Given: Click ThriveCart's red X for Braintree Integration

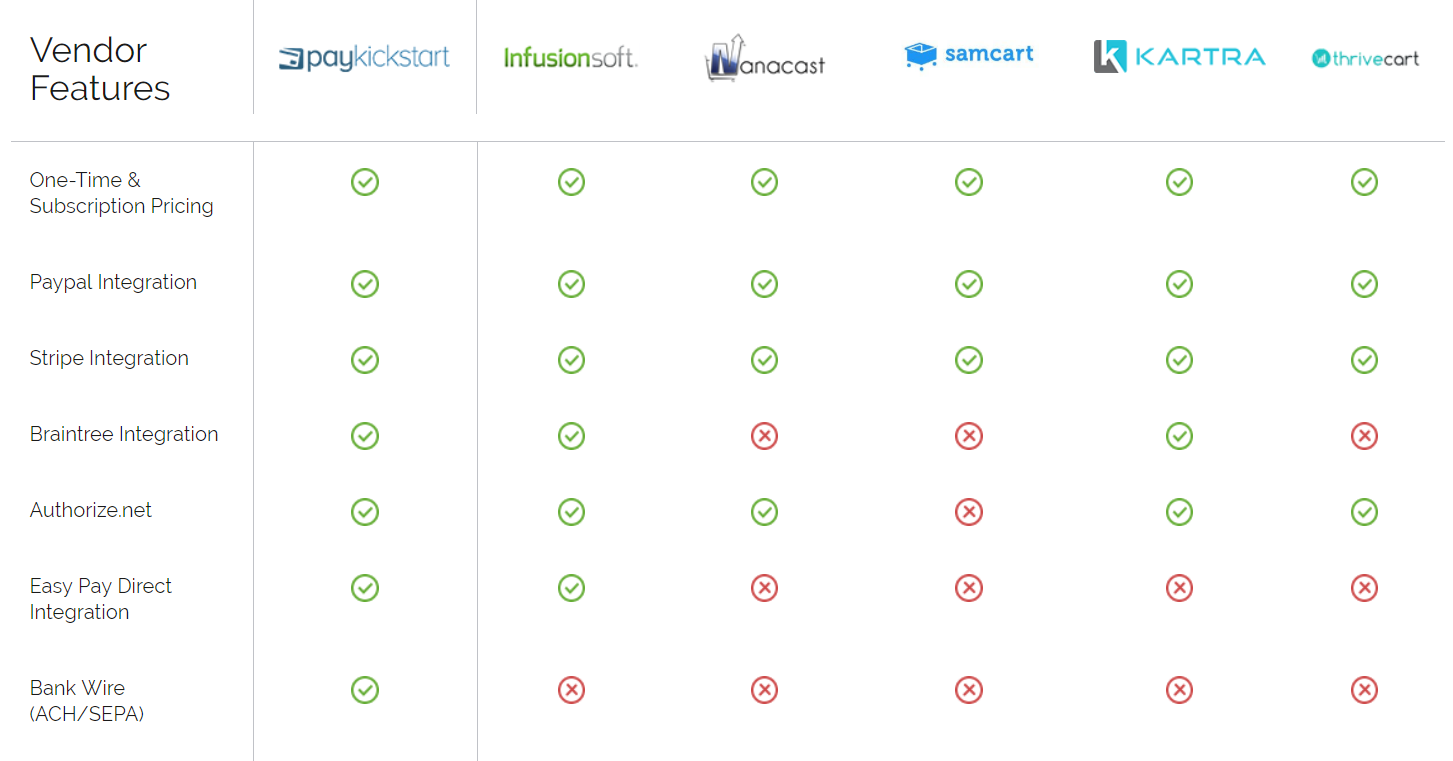Looking at the screenshot, I should (1364, 436).
